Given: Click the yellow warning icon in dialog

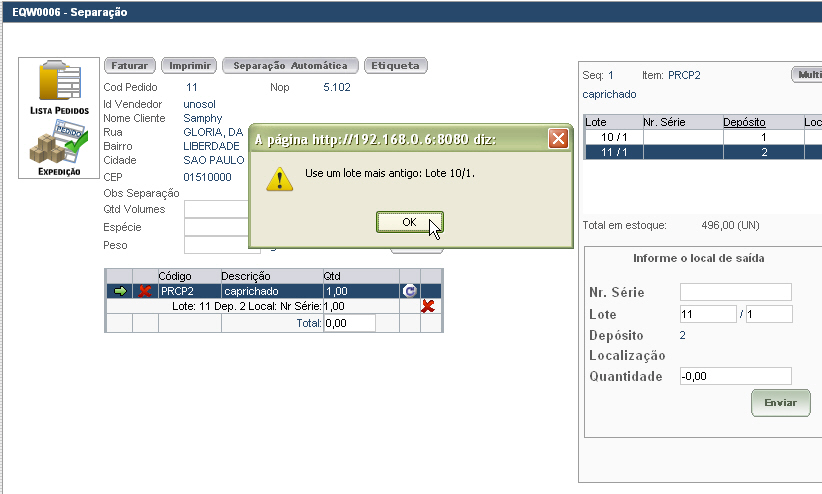Looking at the screenshot, I should 279,179.
